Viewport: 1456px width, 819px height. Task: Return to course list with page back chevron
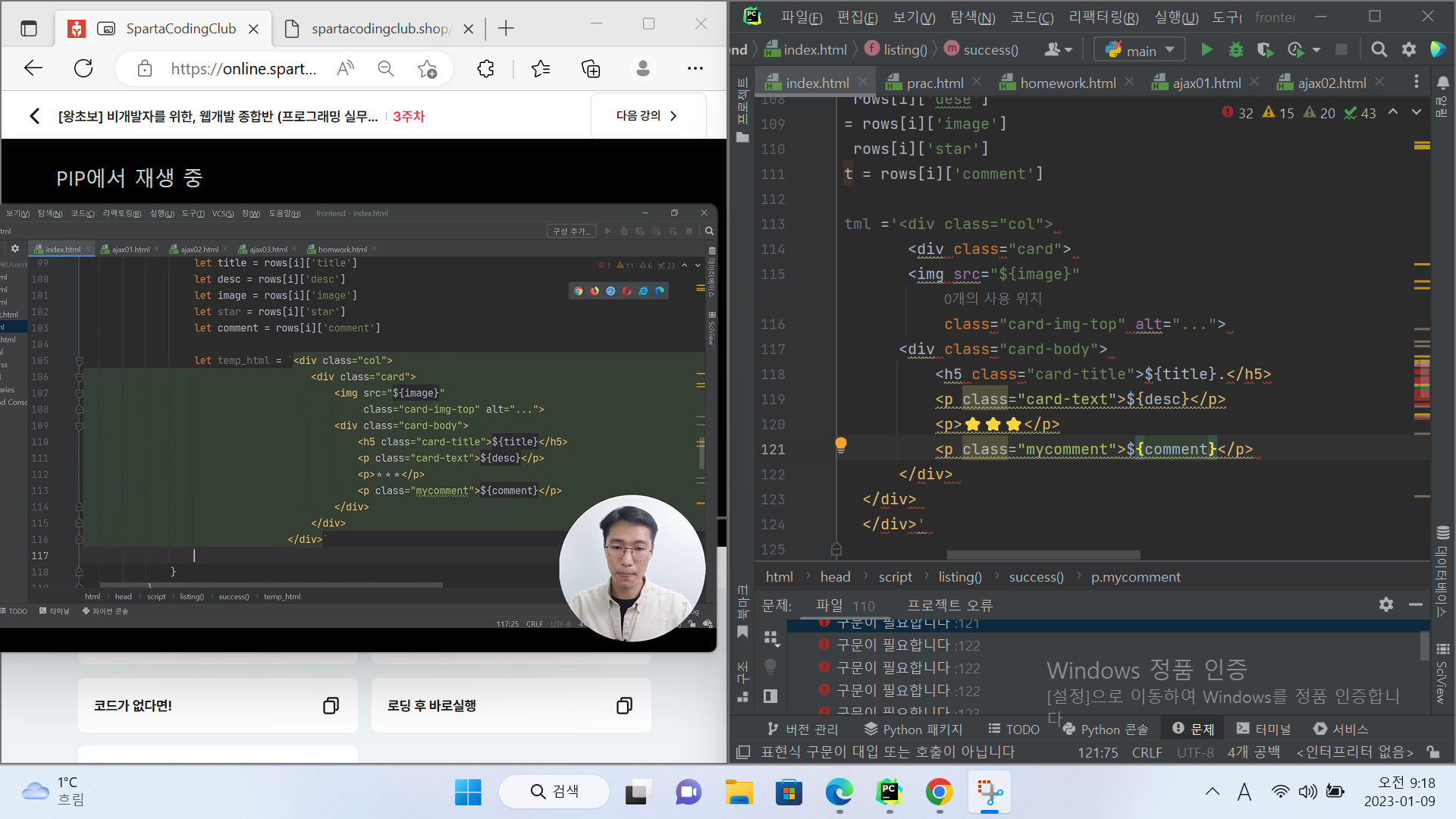coord(34,116)
